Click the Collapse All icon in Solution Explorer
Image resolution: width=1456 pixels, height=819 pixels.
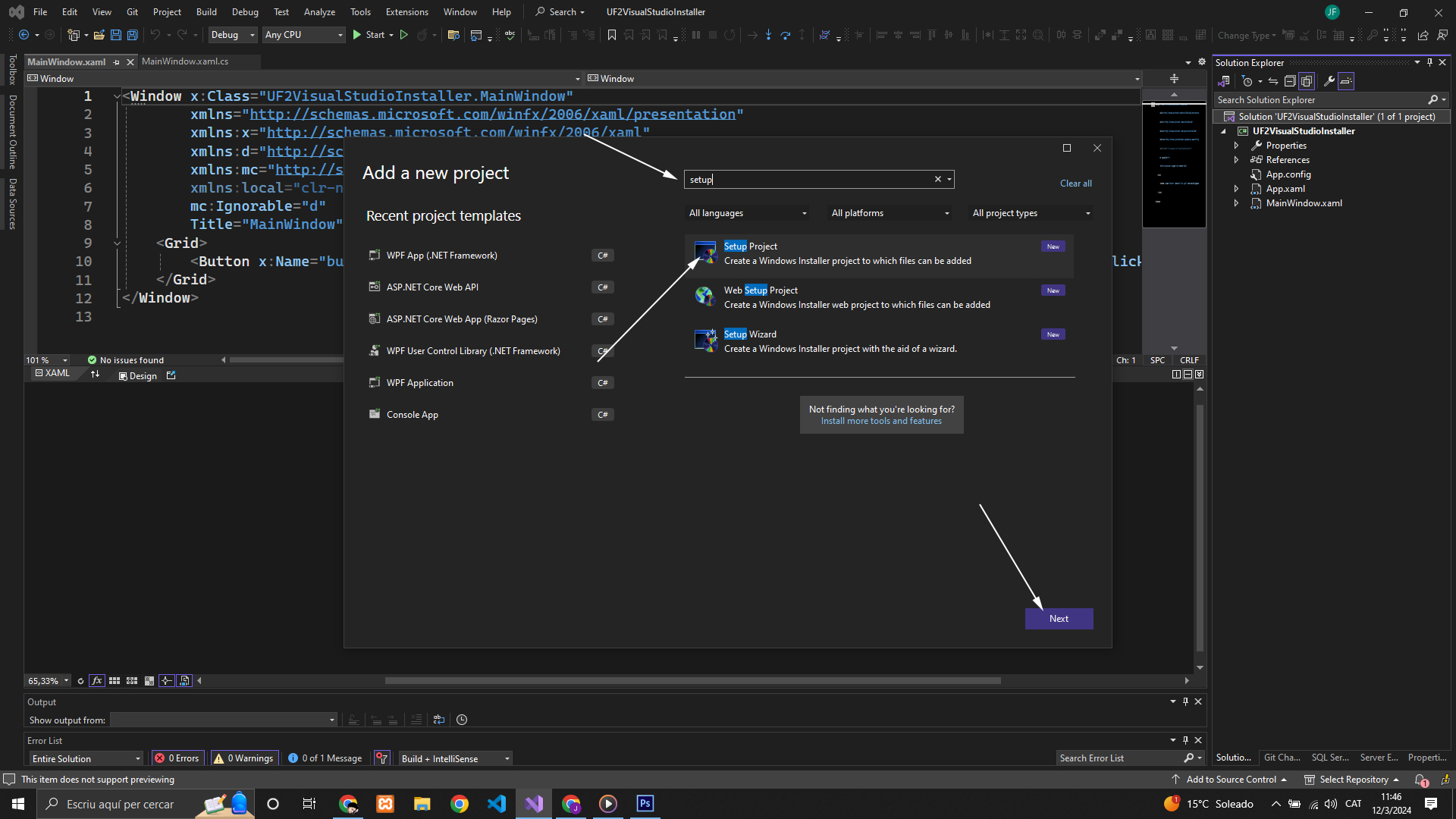(x=1289, y=81)
